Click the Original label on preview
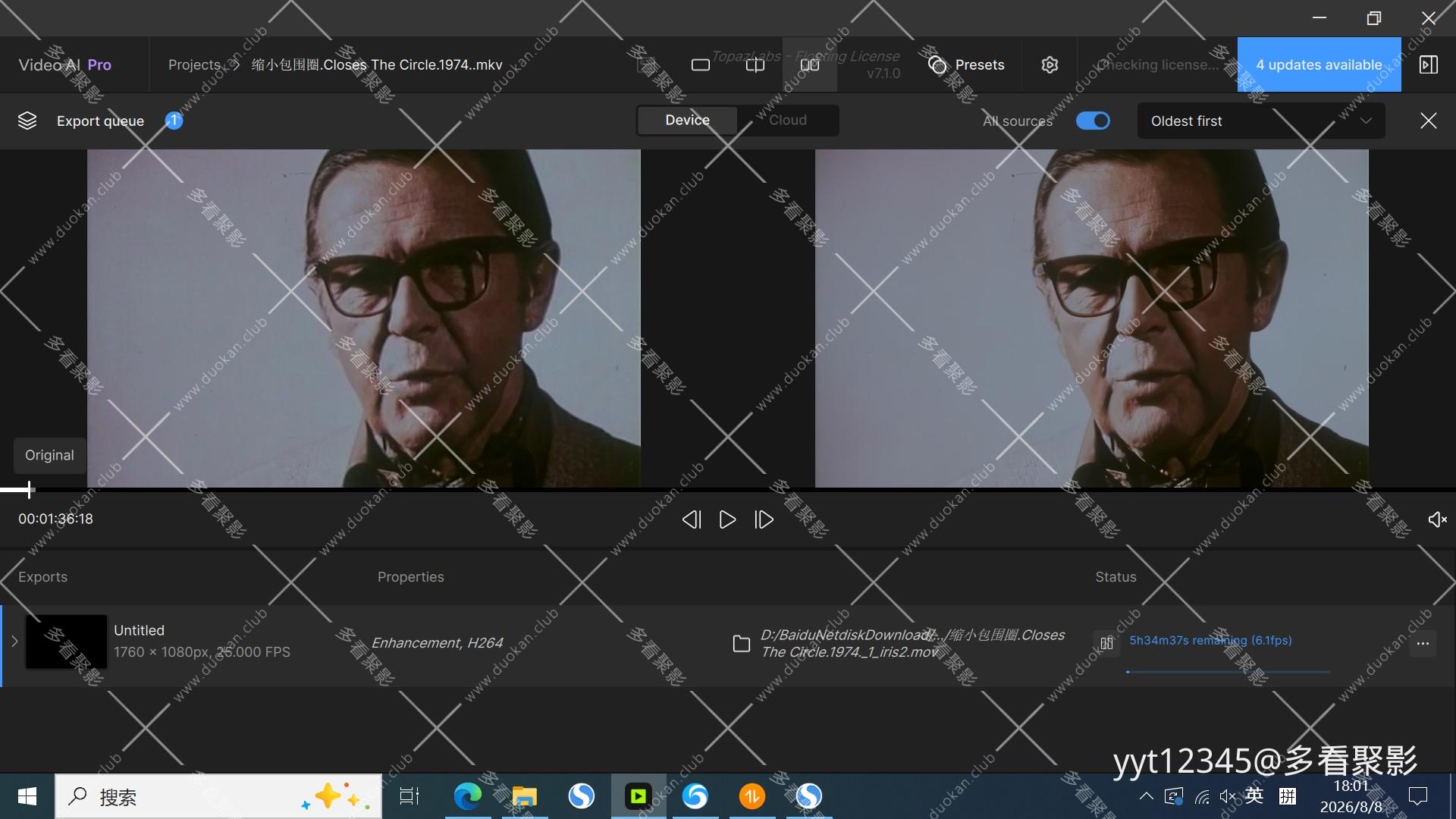Viewport: 1456px width, 819px height. [49, 455]
